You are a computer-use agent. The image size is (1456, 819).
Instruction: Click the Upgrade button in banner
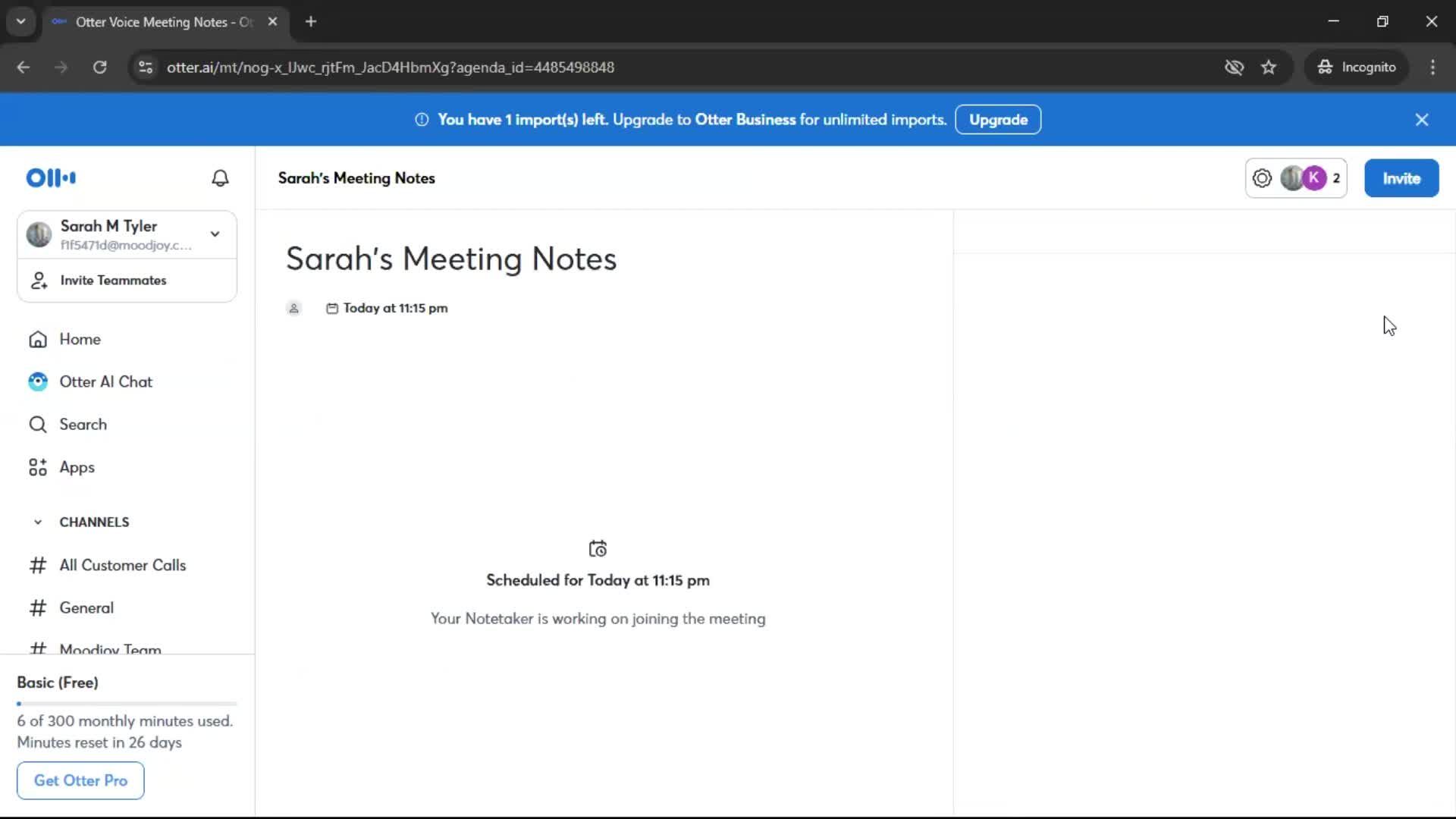(x=998, y=120)
